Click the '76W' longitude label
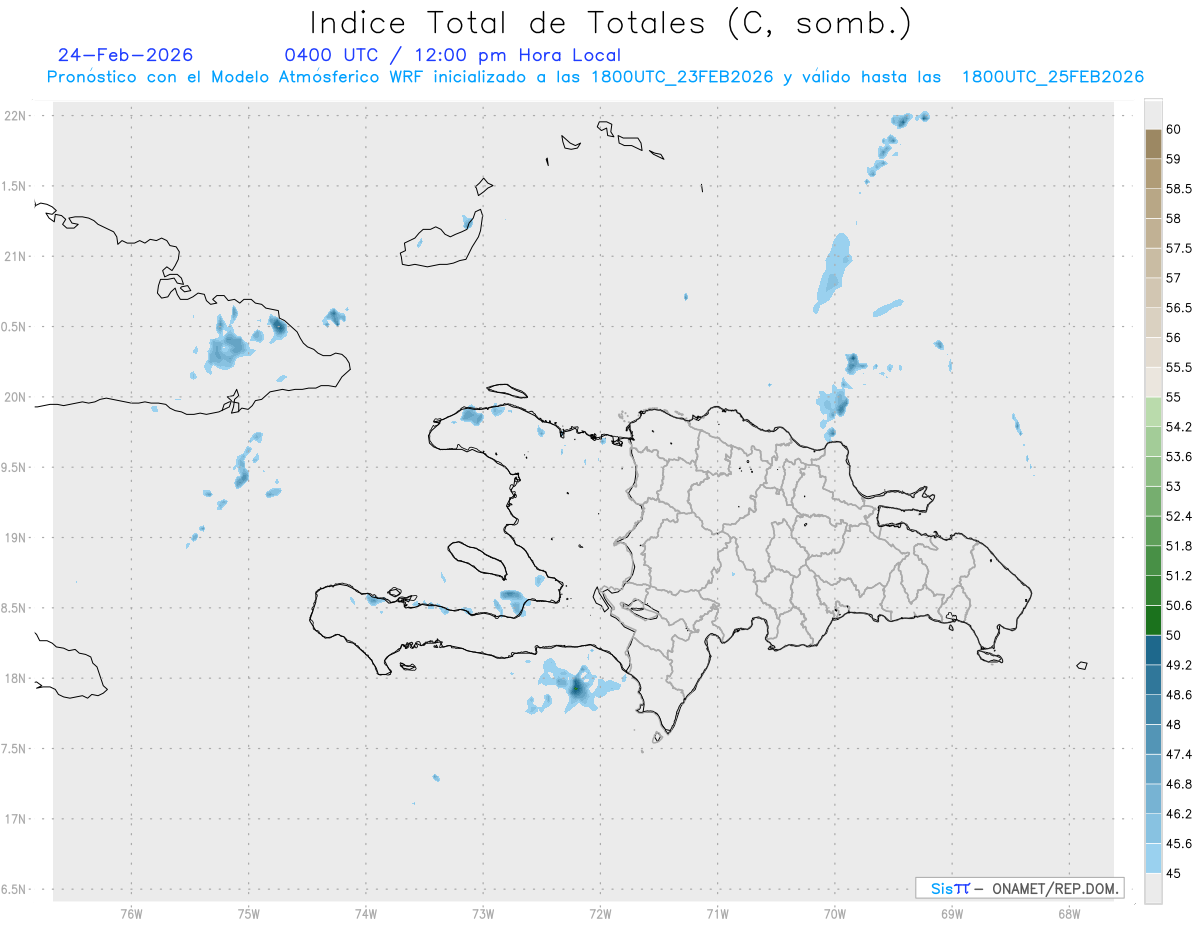 [x=131, y=913]
